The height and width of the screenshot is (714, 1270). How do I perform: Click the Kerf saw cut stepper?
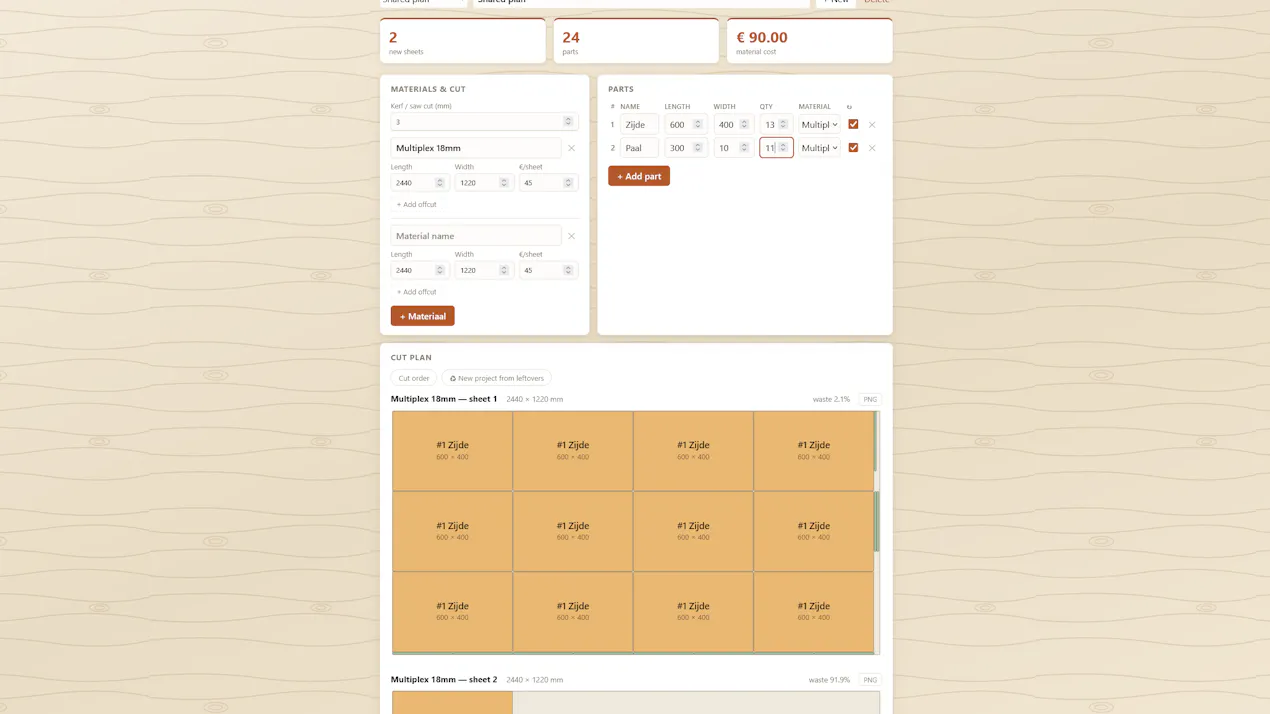click(568, 121)
